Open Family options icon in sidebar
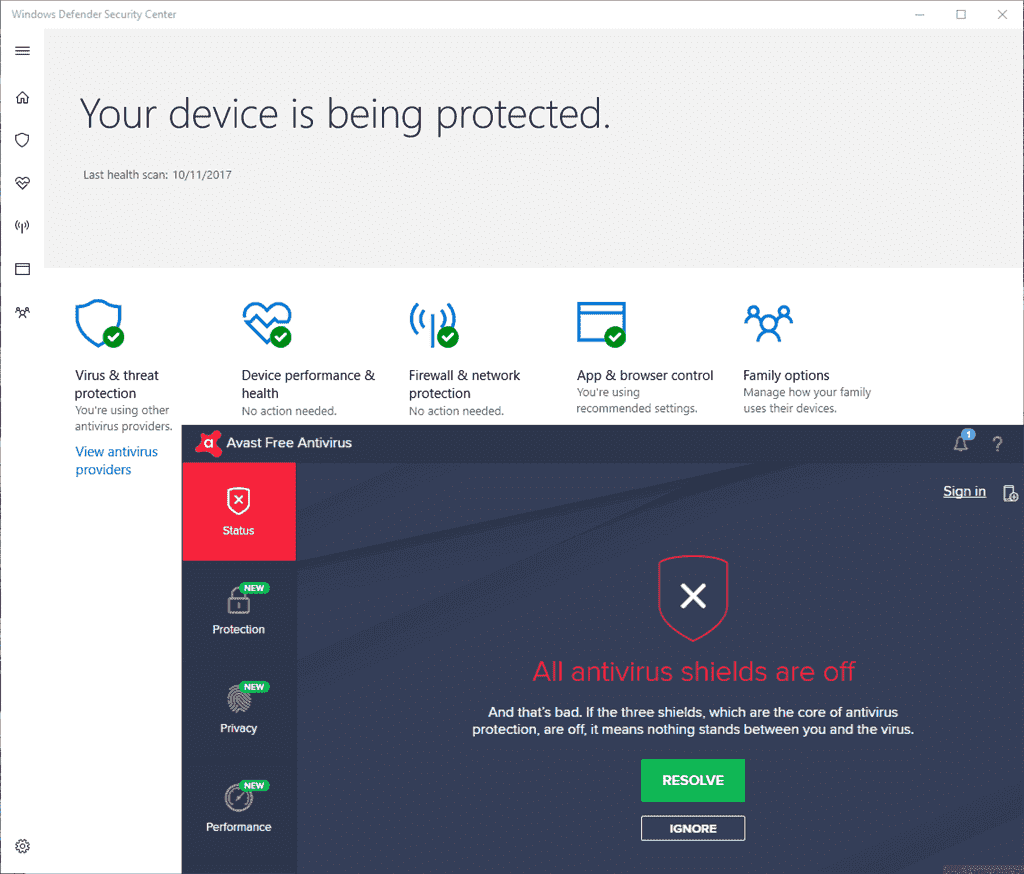The height and width of the screenshot is (874, 1024). [22, 312]
